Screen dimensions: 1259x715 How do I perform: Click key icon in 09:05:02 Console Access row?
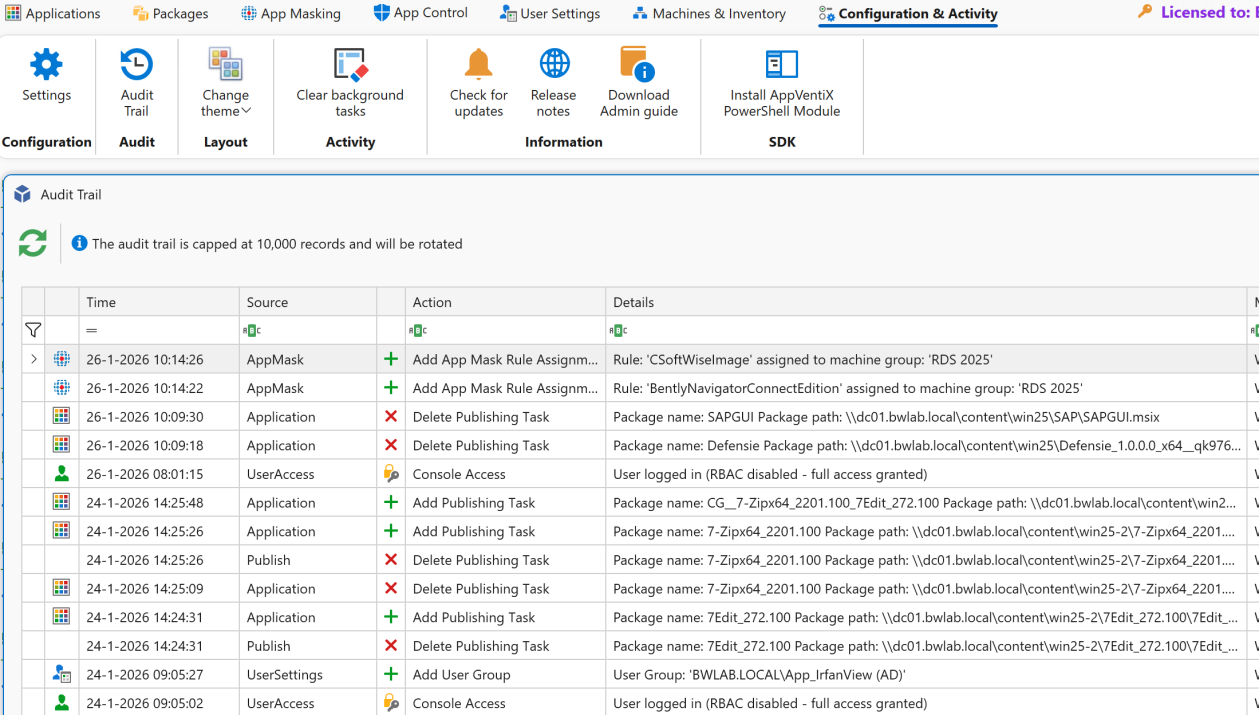pyautogui.click(x=391, y=703)
